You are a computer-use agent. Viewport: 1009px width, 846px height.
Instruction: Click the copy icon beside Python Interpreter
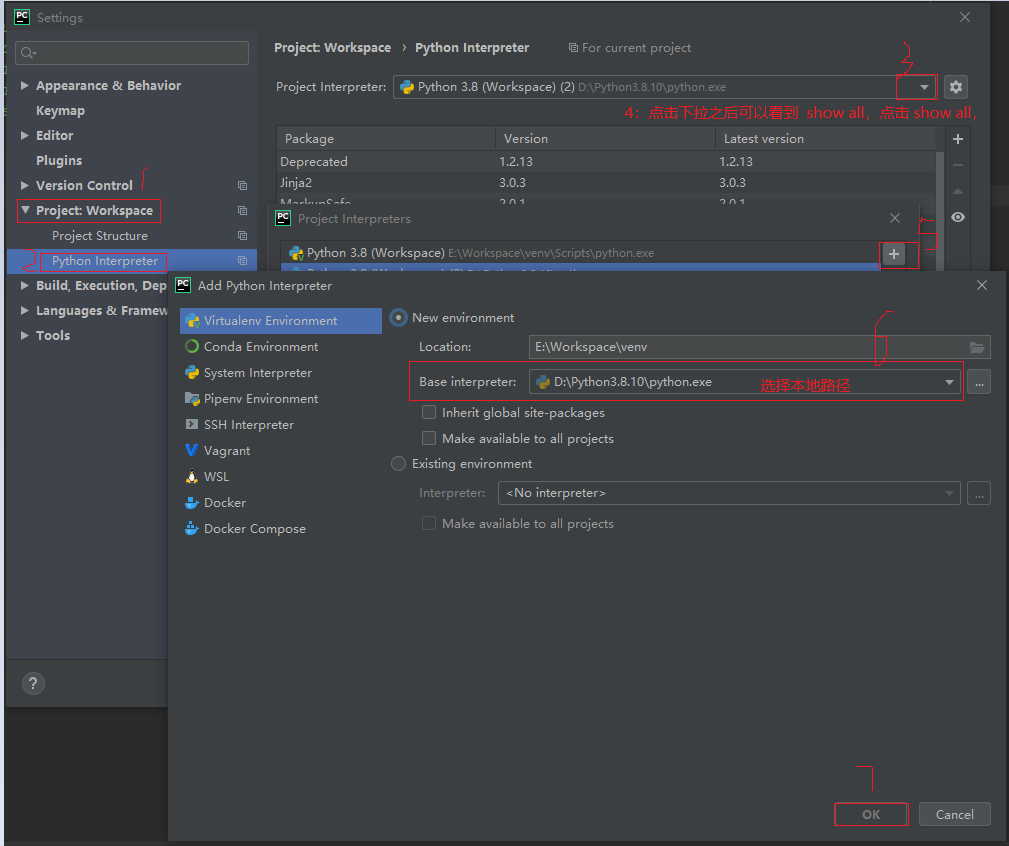pyautogui.click(x=243, y=261)
